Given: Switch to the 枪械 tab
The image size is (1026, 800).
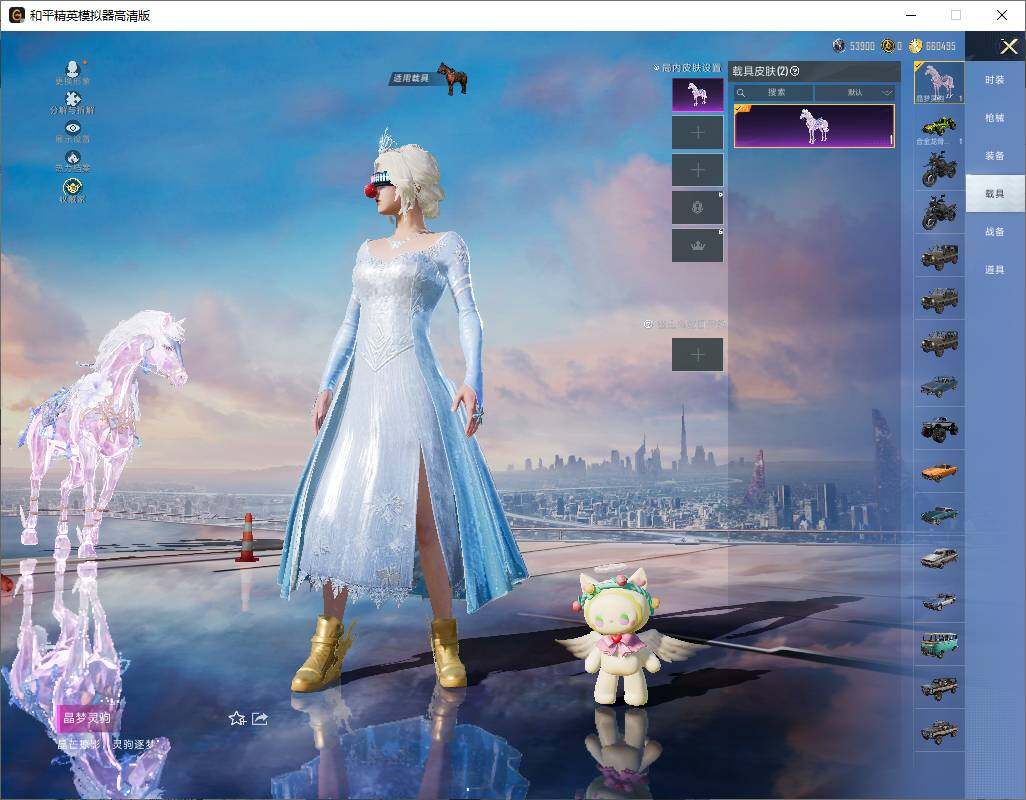Looking at the screenshot, I should click(995, 118).
